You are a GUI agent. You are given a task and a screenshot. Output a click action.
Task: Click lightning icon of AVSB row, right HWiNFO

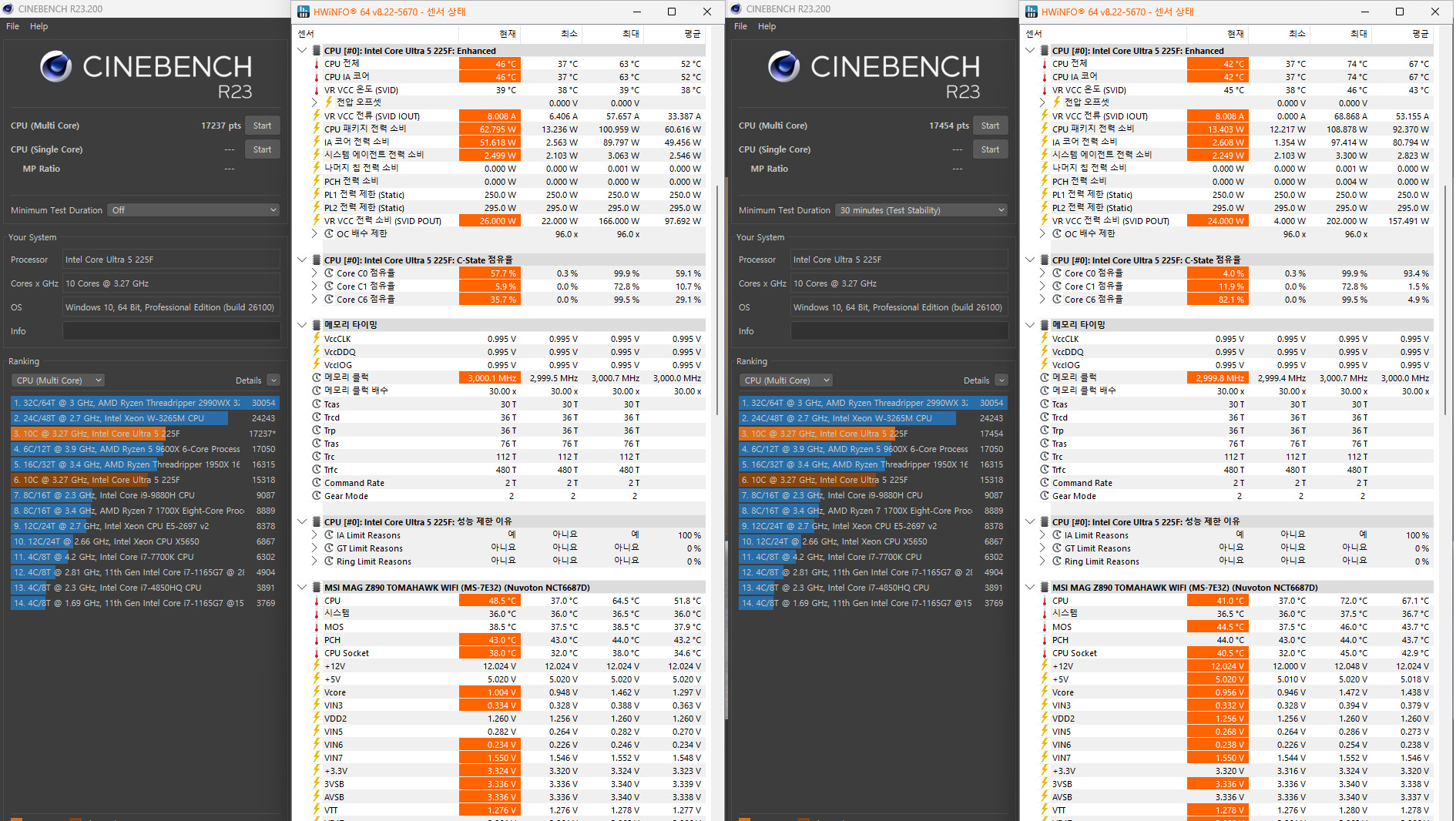point(1045,797)
